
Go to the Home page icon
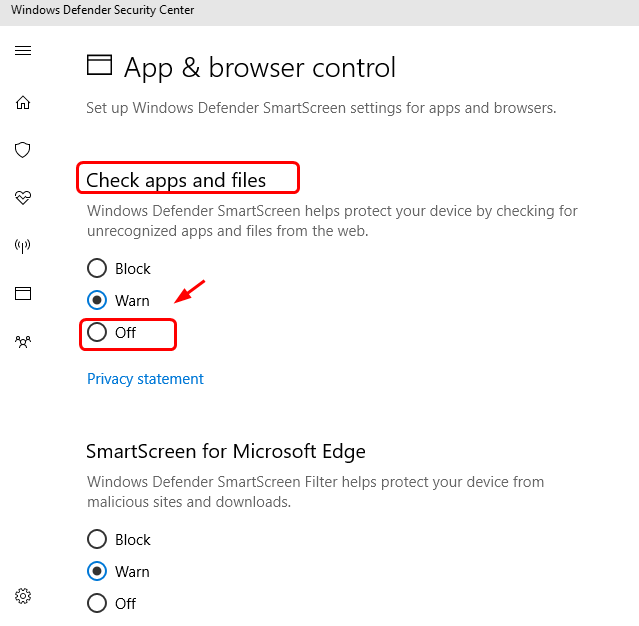(23, 102)
